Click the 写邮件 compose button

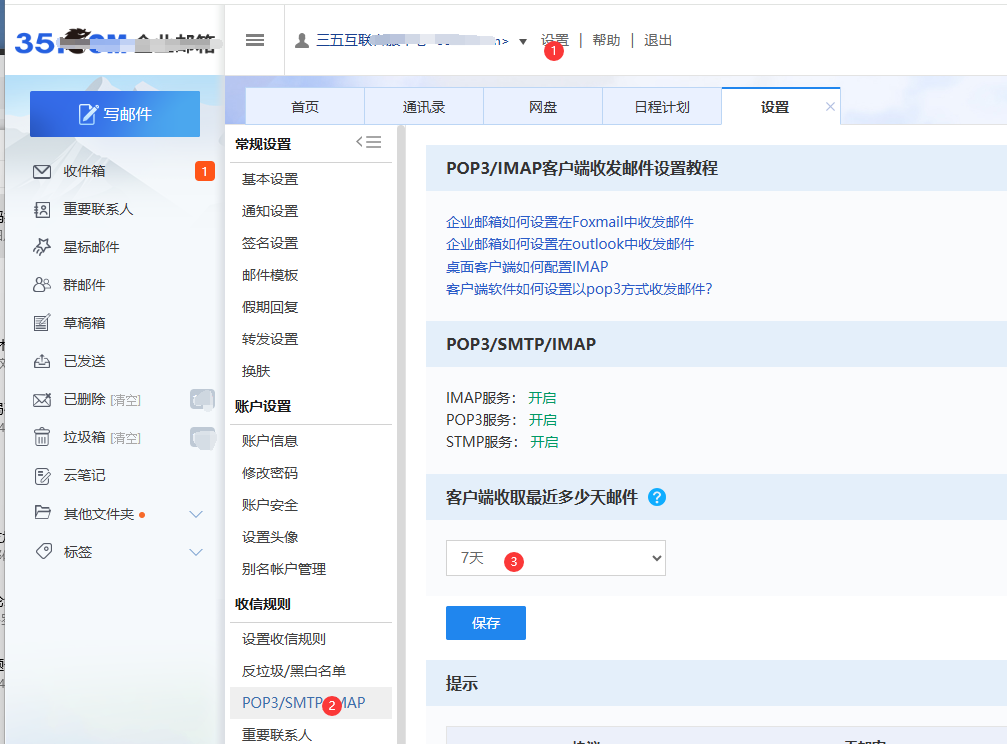tap(115, 114)
